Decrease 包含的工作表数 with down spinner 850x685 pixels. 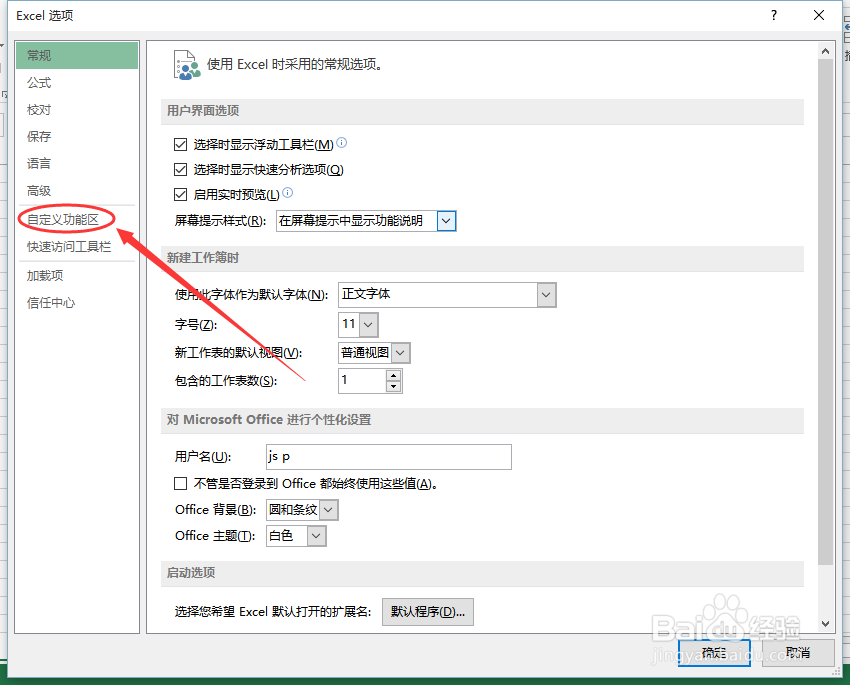click(x=394, y=386)
